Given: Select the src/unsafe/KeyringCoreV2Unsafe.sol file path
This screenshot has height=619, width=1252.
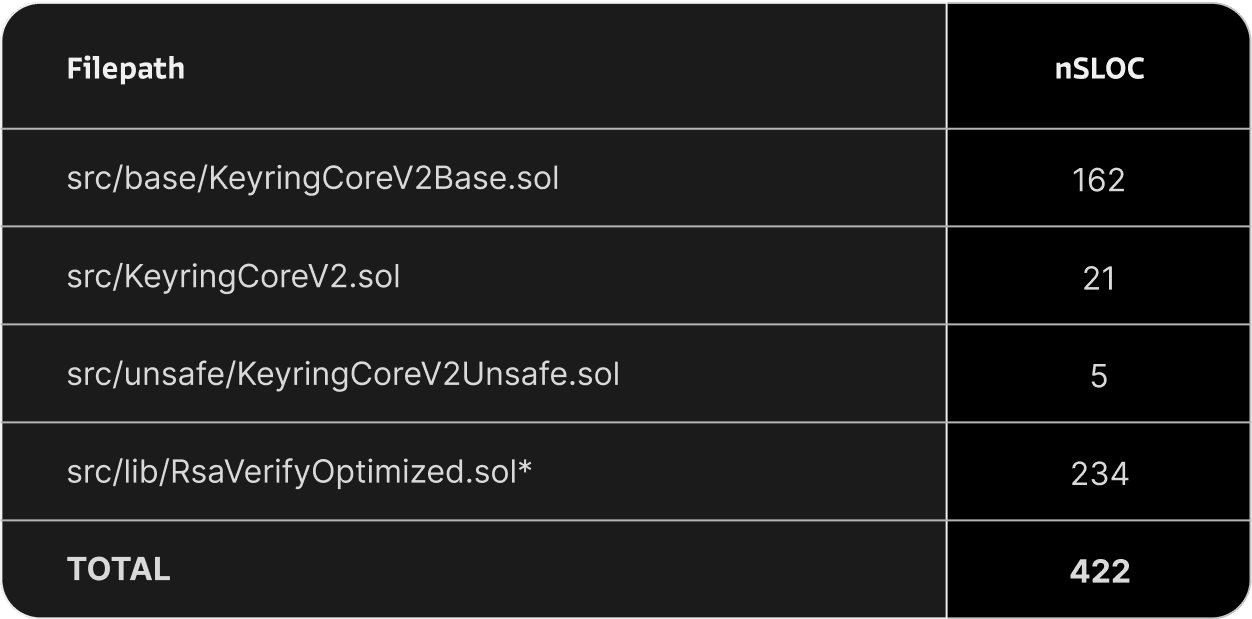Looking at the screenshot, I should (x=343, y=374).
